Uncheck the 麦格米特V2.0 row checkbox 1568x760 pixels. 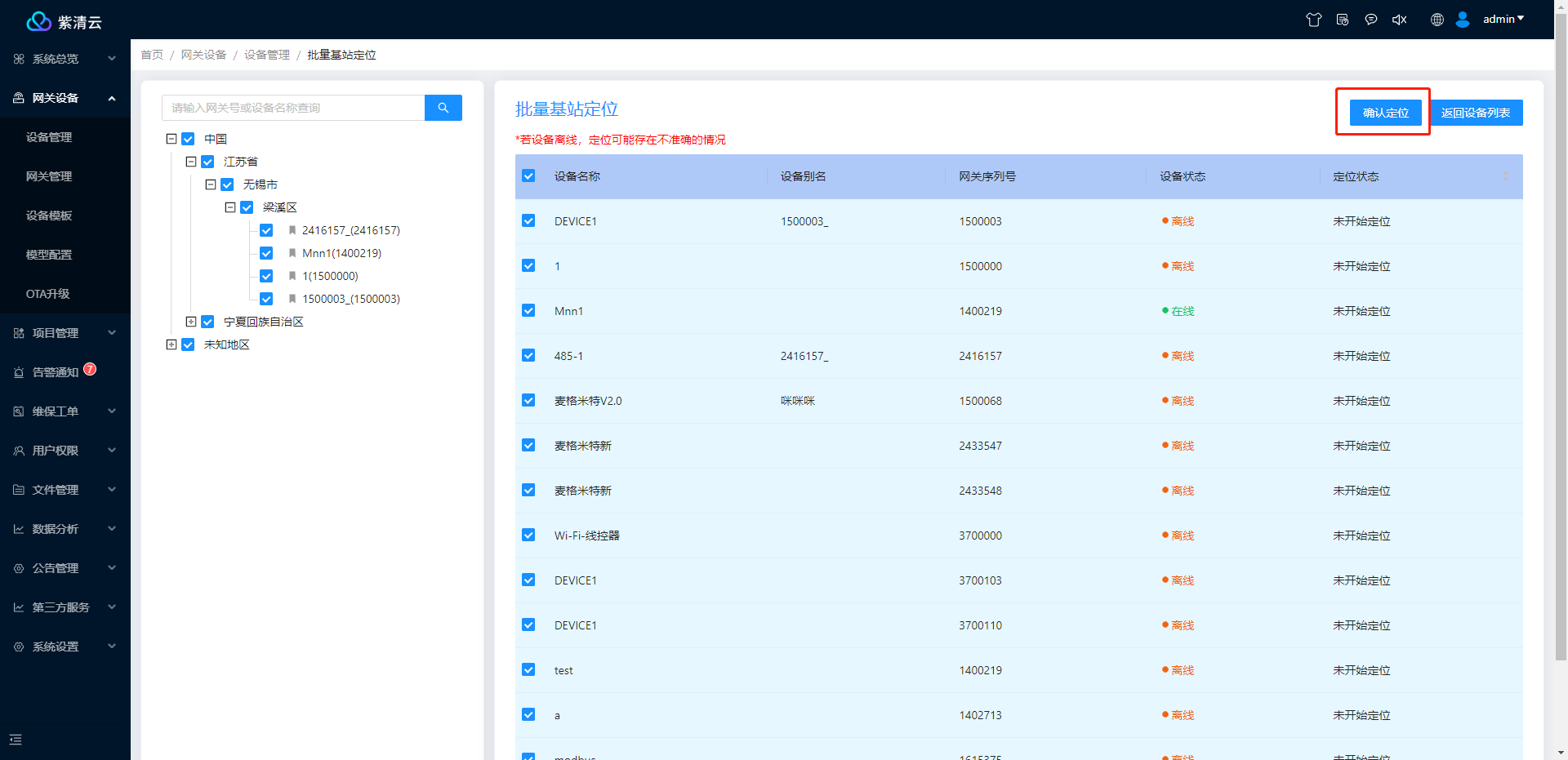(528, 400)
